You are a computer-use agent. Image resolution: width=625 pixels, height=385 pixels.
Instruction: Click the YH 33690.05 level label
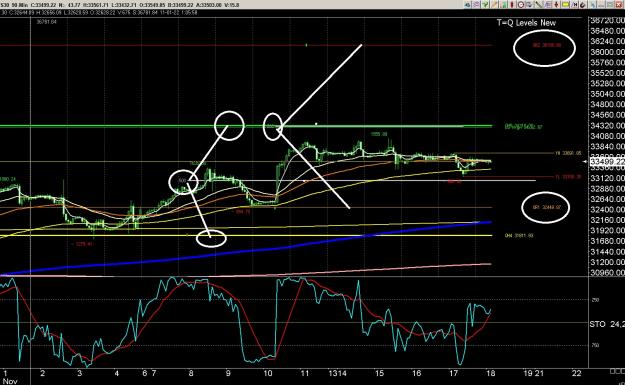[568, 153]
